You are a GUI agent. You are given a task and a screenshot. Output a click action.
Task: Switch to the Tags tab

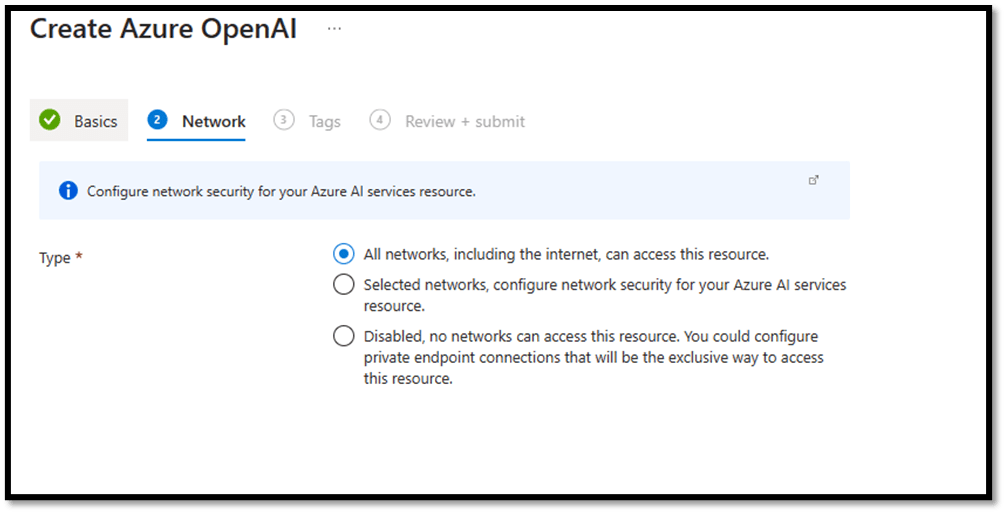tap(324, 121)
